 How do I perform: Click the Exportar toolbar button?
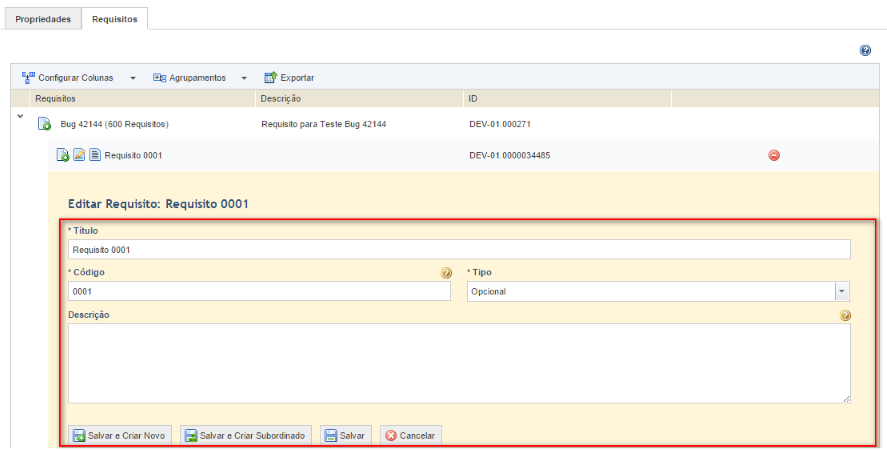pos(289,78)
